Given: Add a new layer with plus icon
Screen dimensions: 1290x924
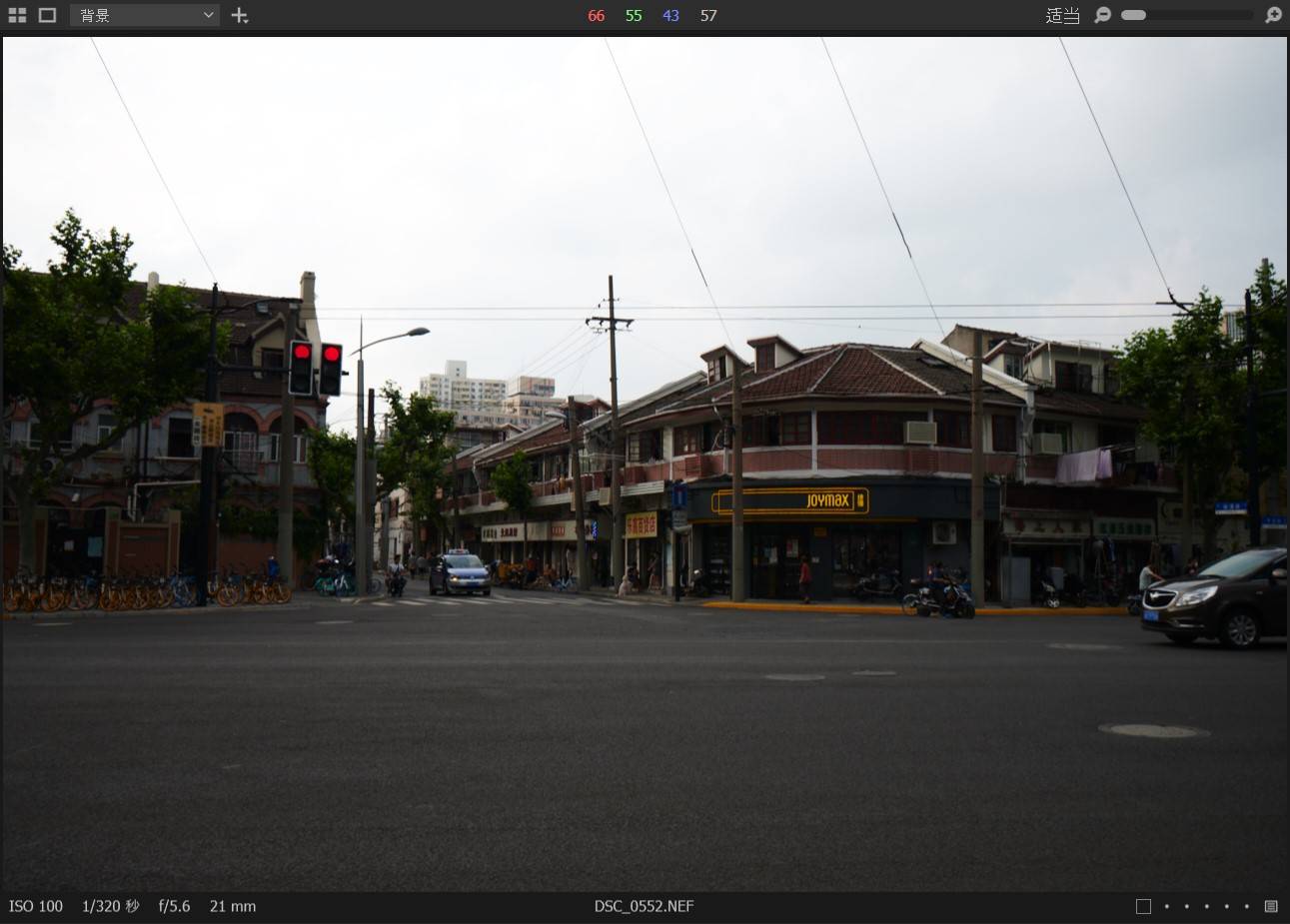Looking at the screenshot, I should click(x=240, y=15).
